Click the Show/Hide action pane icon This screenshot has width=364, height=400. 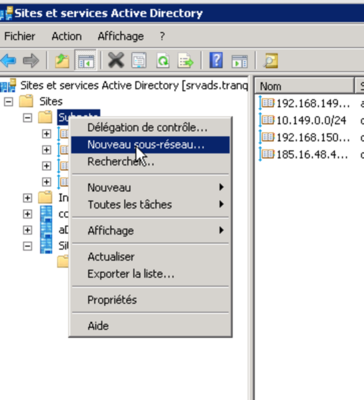pos(240,61)
